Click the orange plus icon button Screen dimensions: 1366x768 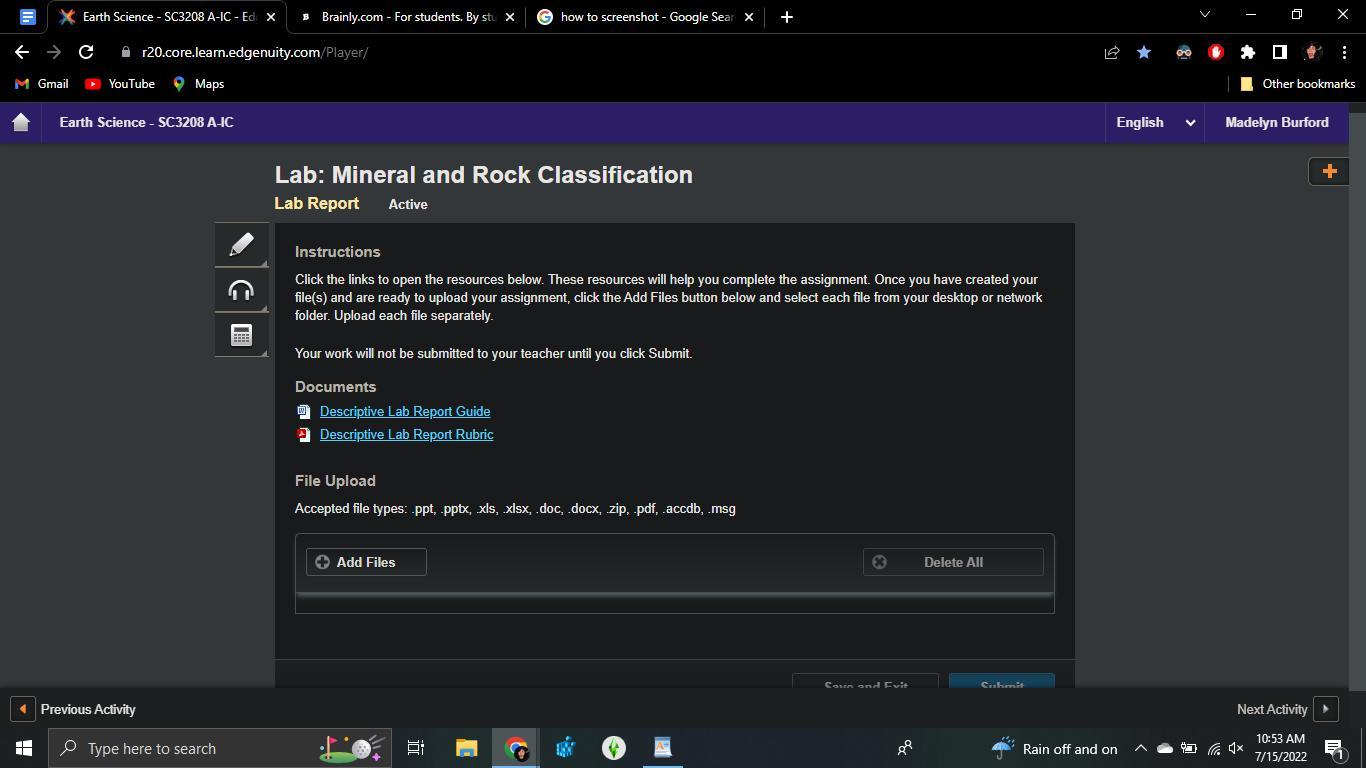pyautogui.click(x=1329, y=172)
